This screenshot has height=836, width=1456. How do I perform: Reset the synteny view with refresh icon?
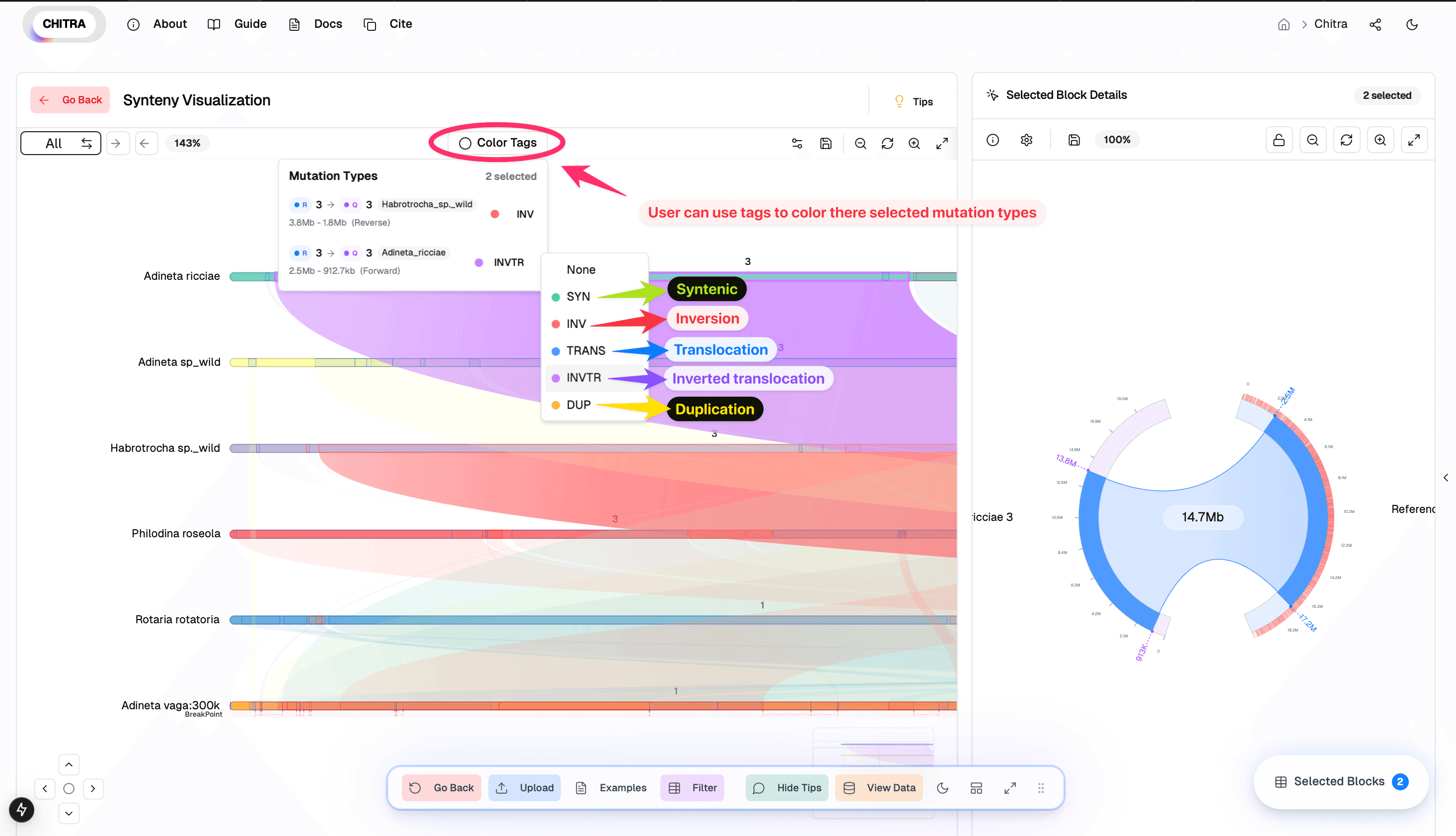[887, 144]
